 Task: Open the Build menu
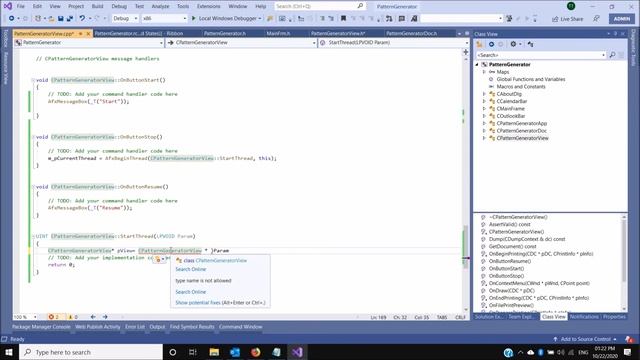click(98, 6)
